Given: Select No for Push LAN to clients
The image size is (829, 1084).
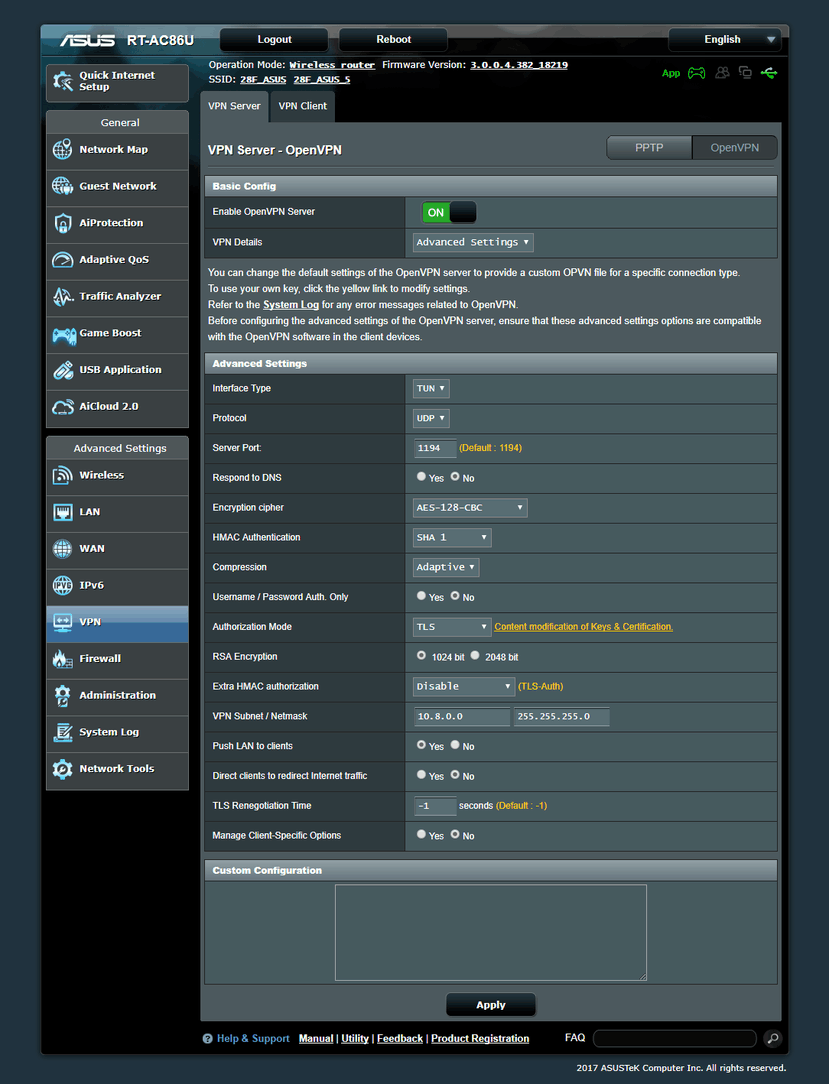Looking at the screenshot, I should click(455, 745).
